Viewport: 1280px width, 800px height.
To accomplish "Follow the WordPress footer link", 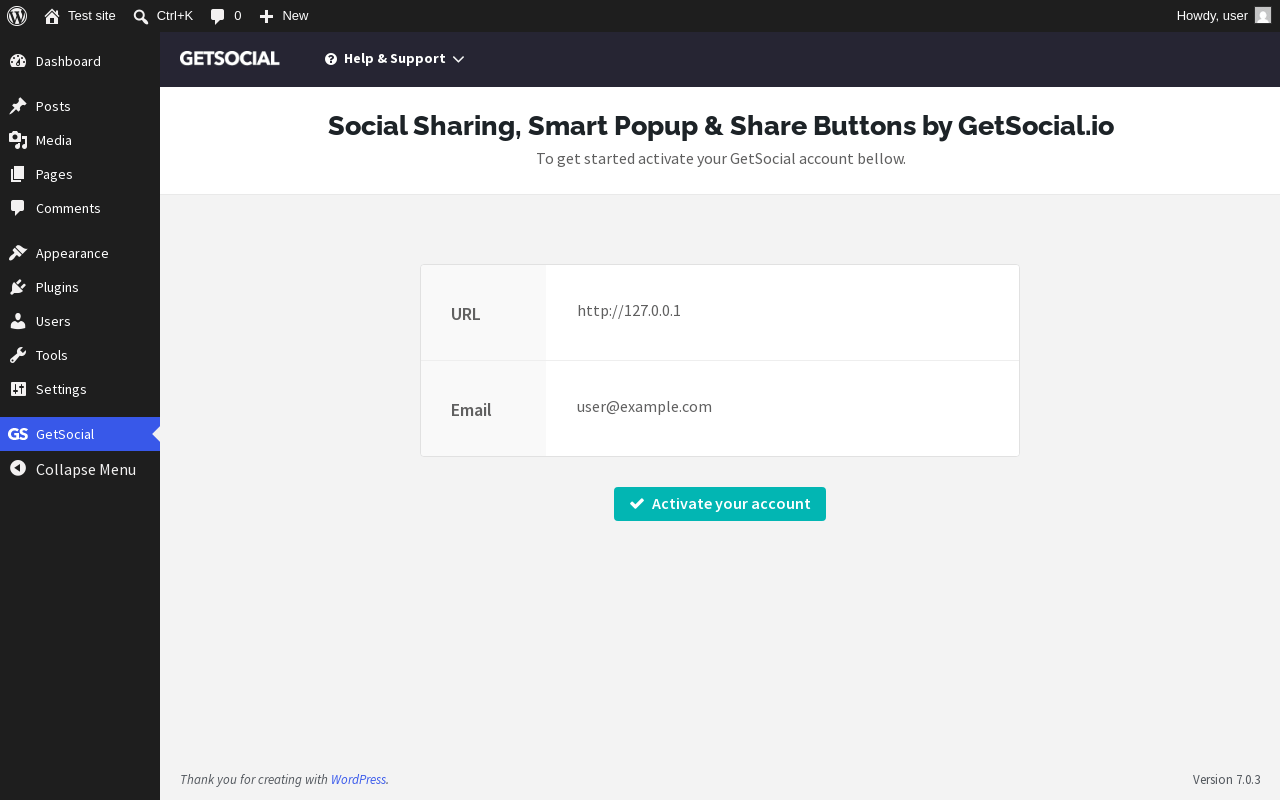I will point(359,780).
